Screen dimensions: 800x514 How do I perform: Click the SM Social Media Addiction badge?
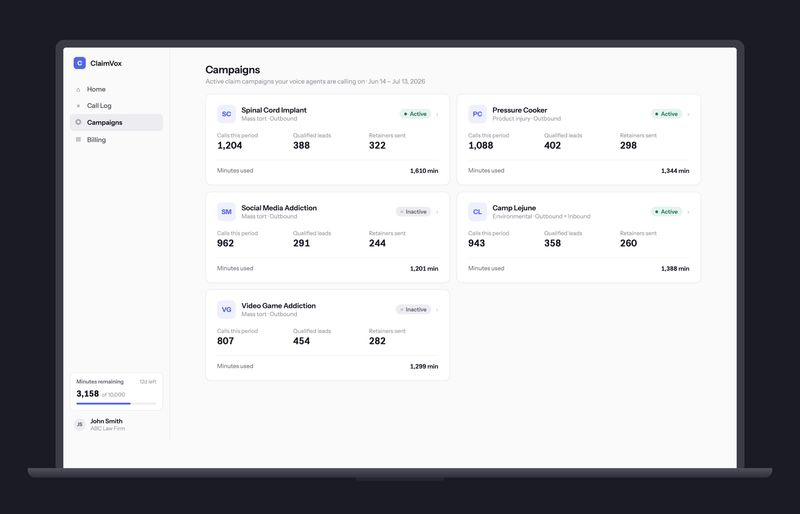pyautogui.click(x=227, y=211)
